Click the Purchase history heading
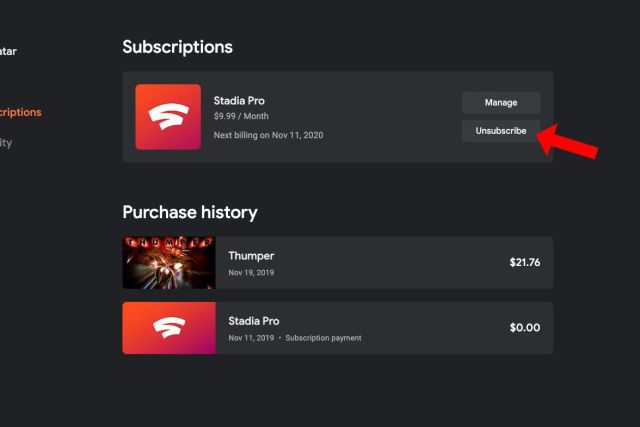 (190, 213)
